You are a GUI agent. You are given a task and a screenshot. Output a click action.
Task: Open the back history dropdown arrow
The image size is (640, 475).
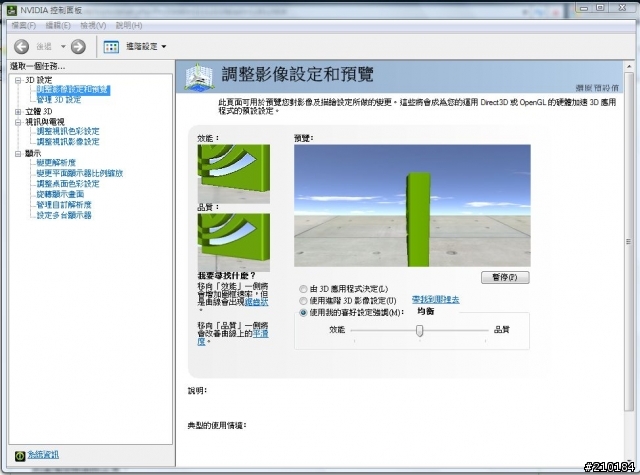pyautogui.click(x=63, y=47)
